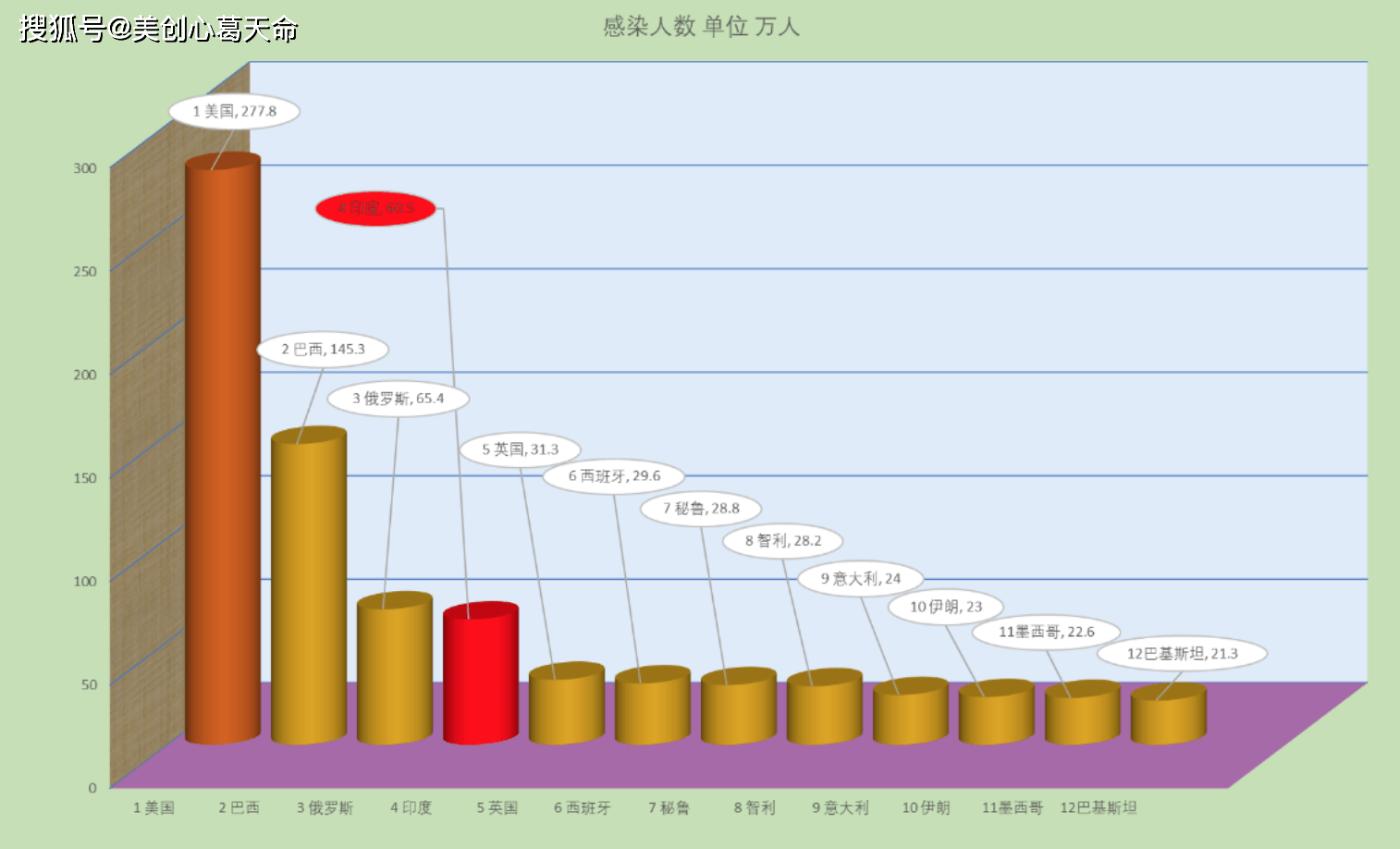Click the 巴西 cylinder bar
The height and width of the screenshot is (849, 1400).
[309, 586]
